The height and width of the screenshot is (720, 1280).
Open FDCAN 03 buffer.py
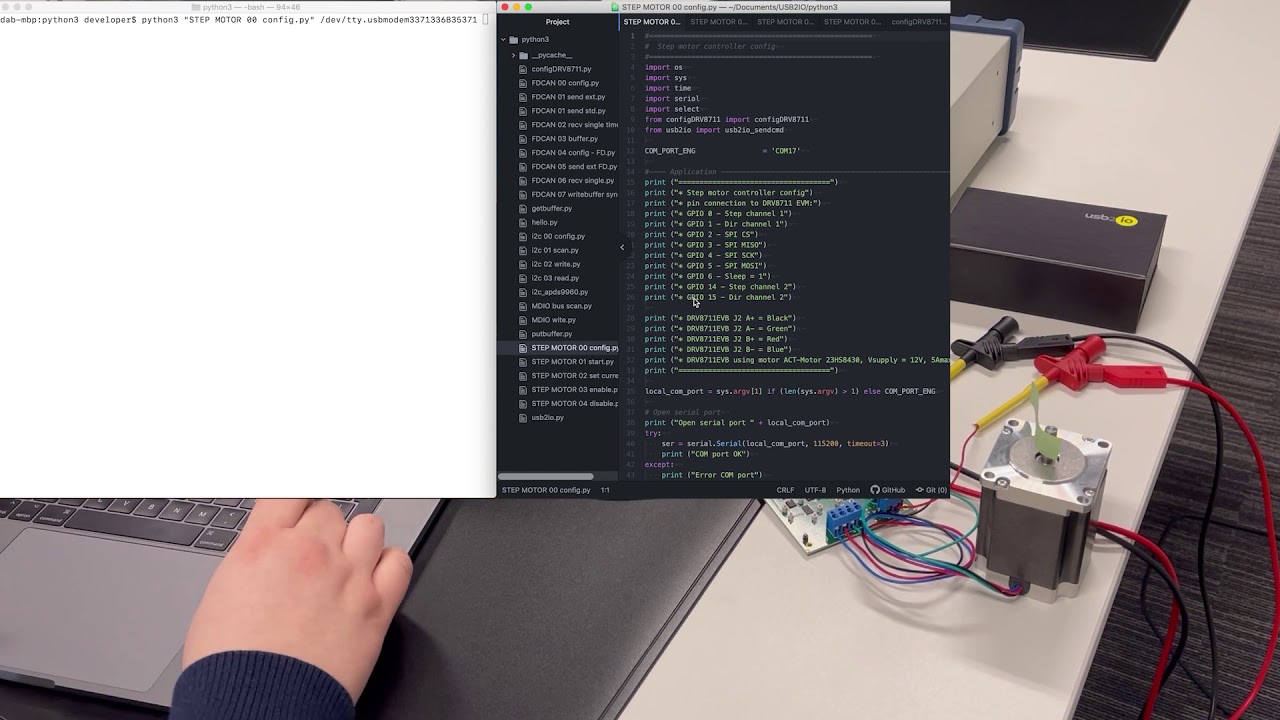pos(564,139)
